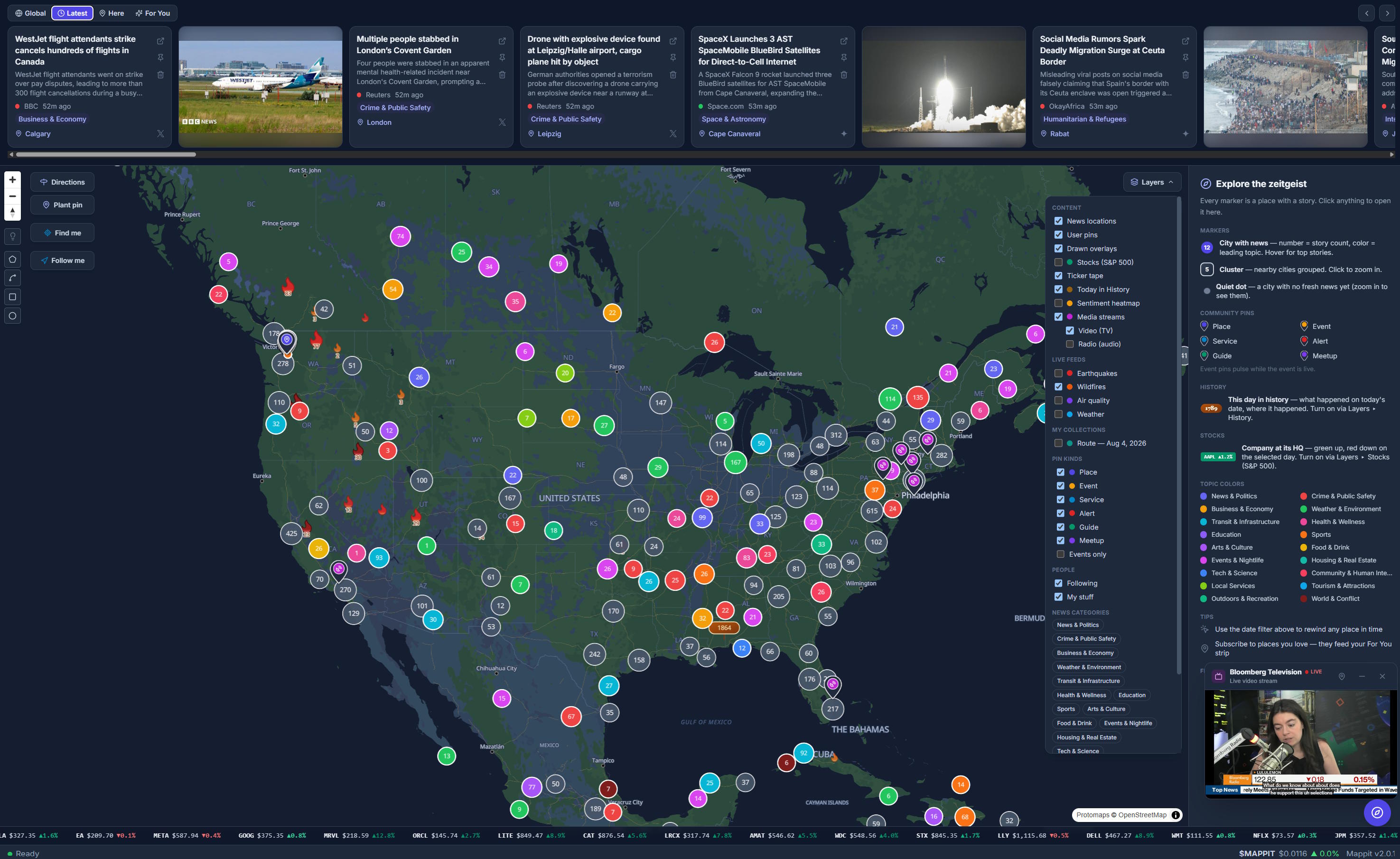The image size is (1400, 859).
Task: Minimize the Bloomberg Television player
Action: coord(1362,676)
